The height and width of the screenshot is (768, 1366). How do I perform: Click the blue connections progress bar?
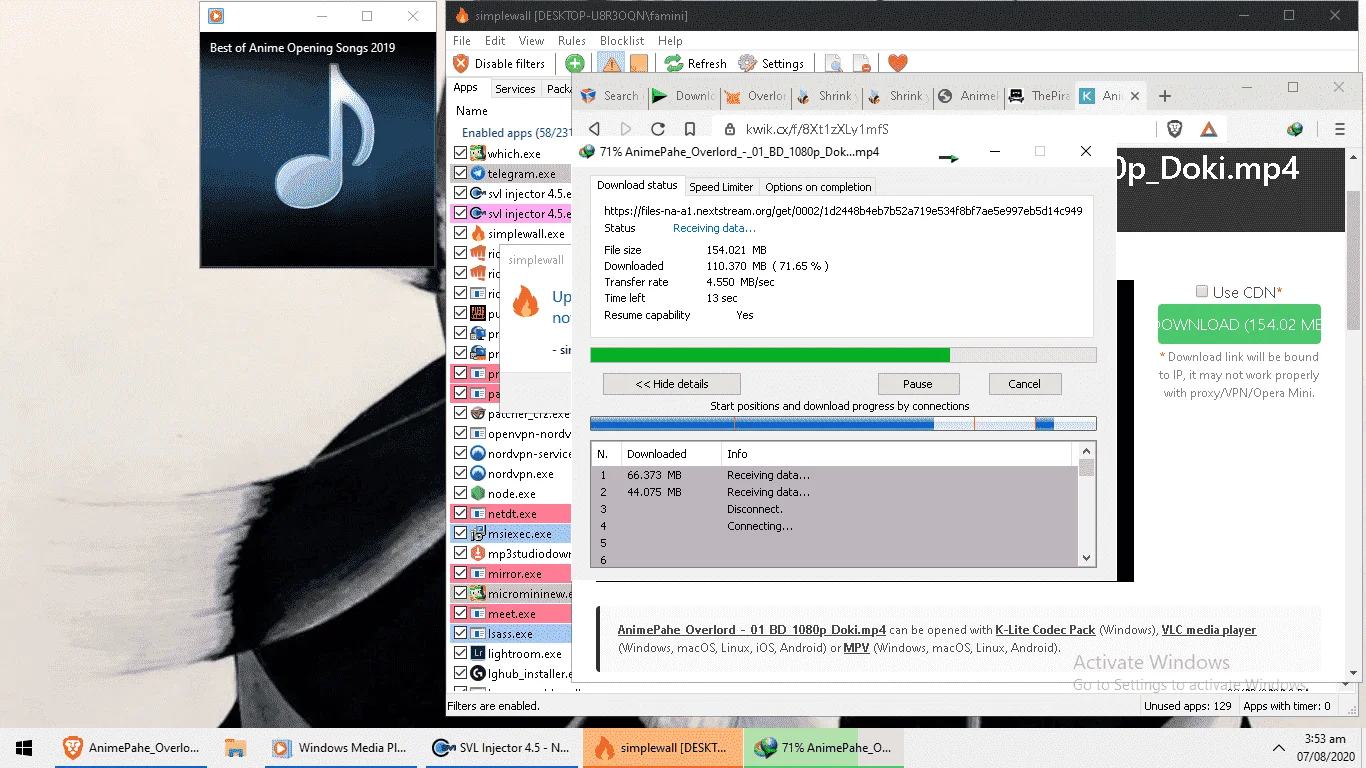843,424
